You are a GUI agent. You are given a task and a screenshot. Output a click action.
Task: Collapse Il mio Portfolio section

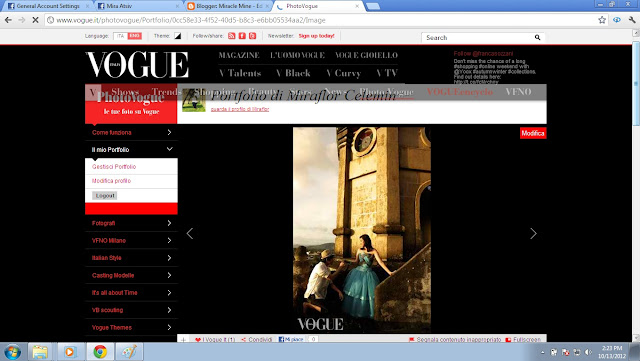click(131, 149)
